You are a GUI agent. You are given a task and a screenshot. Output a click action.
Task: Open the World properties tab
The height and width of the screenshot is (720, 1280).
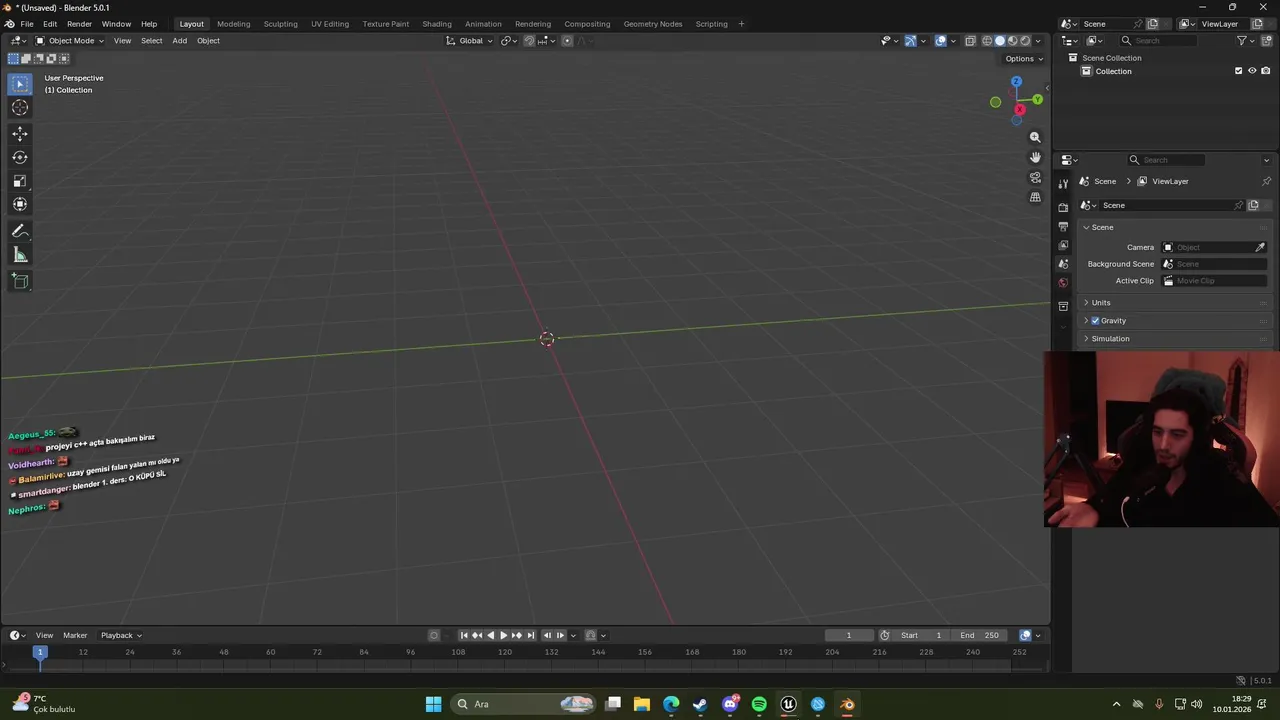coord(1063,283)
